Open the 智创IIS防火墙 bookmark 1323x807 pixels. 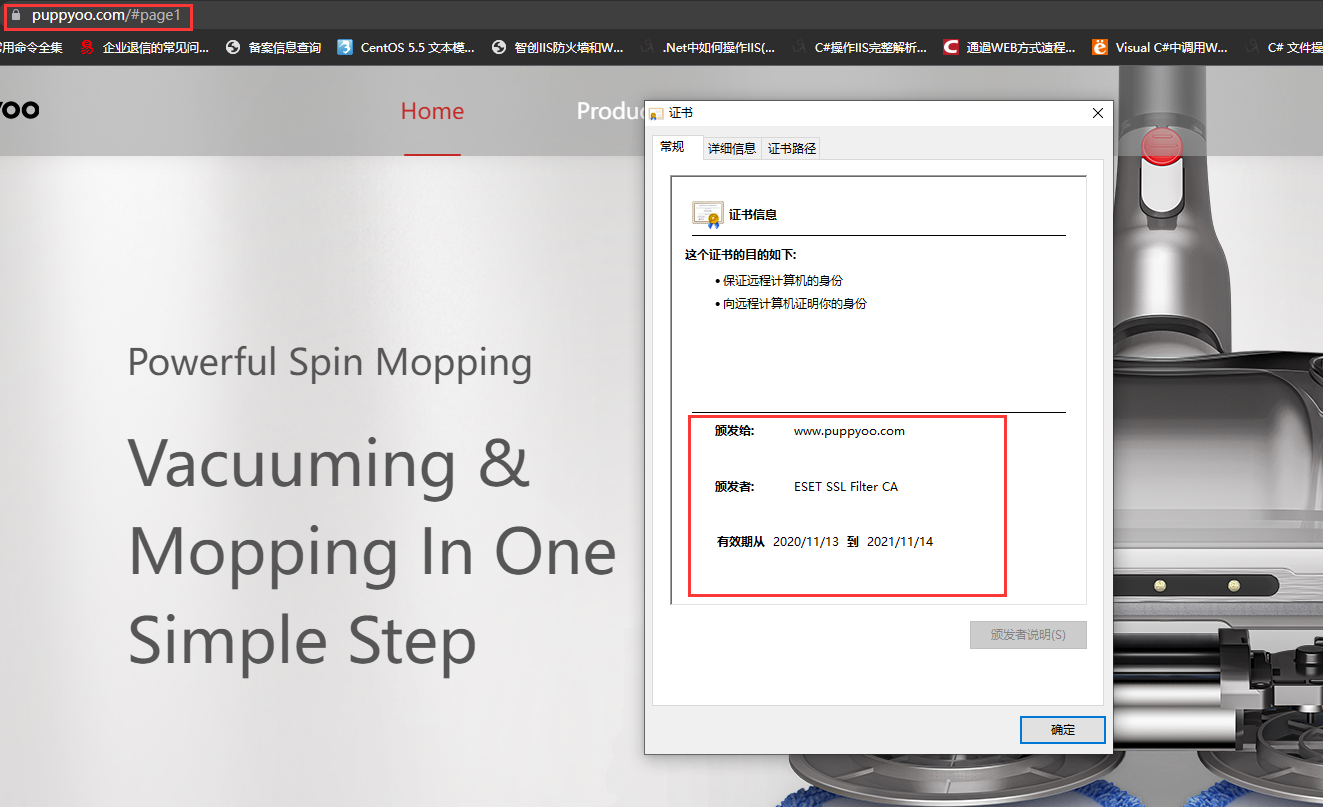pyautogui.click(x=557, y=47)
